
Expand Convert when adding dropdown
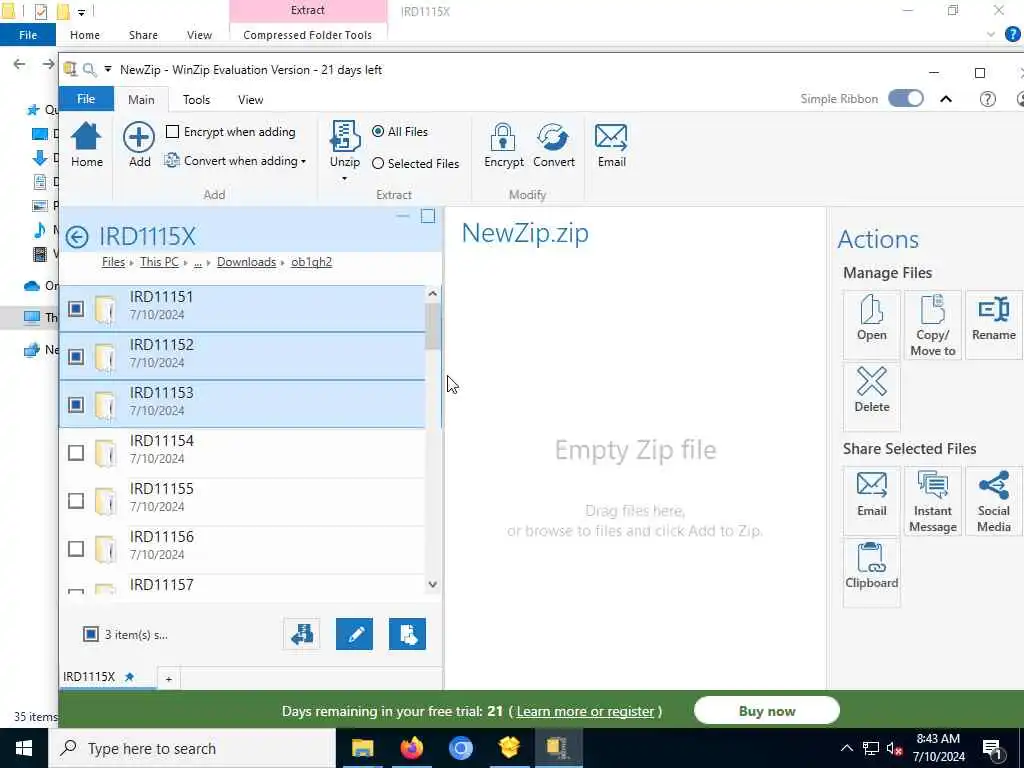303,161
